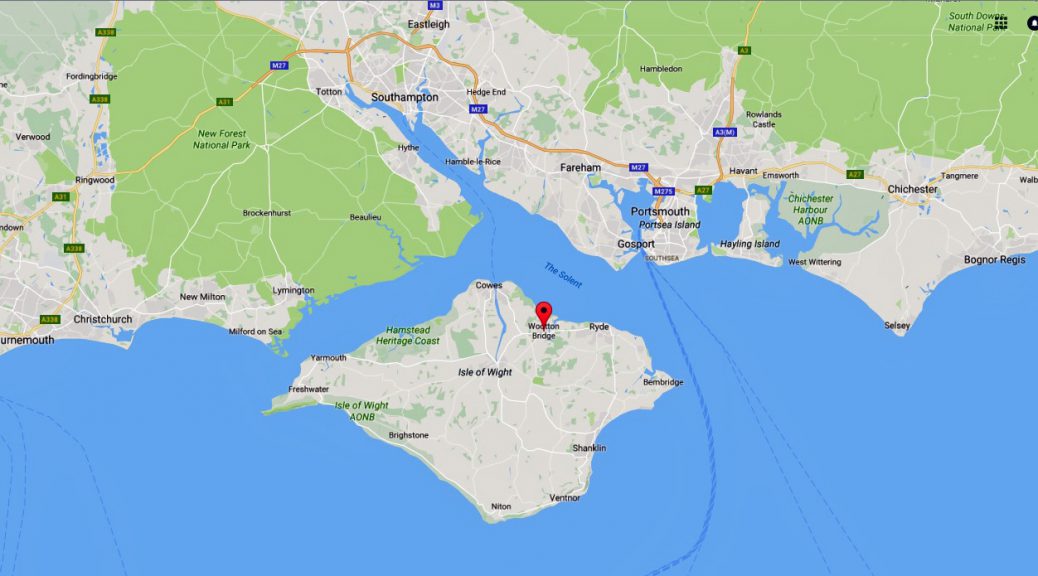Click the A3(M) road shield
The width and height of the screenshot is (1038, 576).
point(725,132)
